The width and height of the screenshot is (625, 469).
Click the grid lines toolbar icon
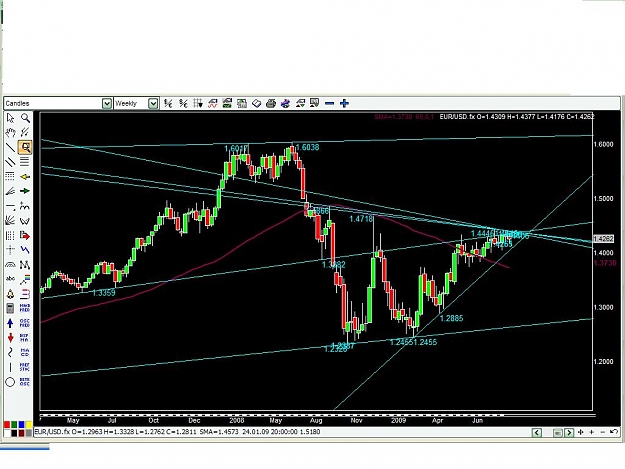(x=198, y=104)
